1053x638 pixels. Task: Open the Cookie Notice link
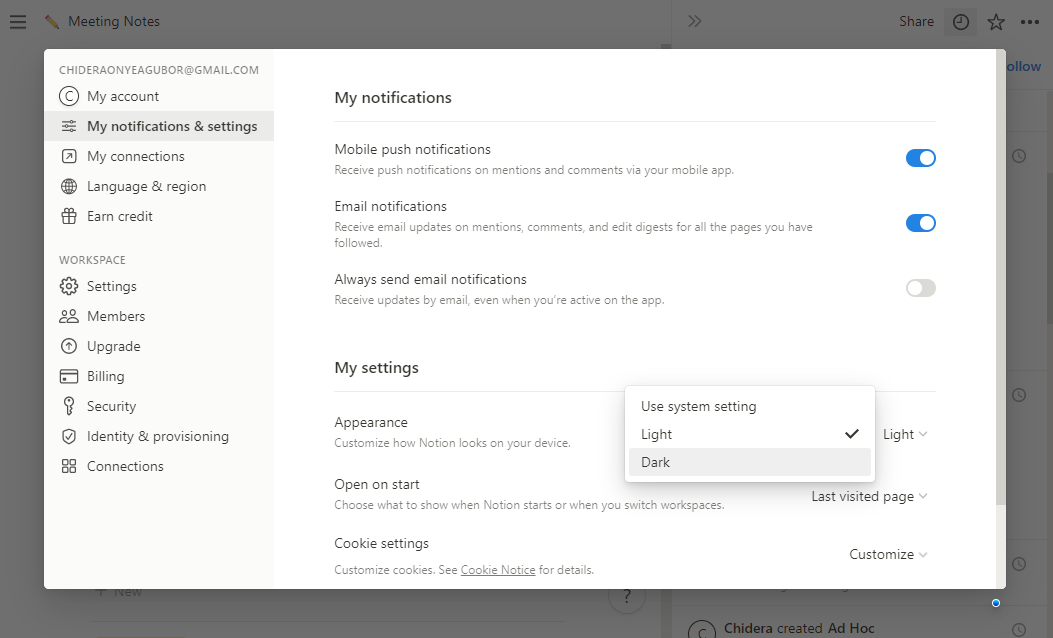coord(498,569)
